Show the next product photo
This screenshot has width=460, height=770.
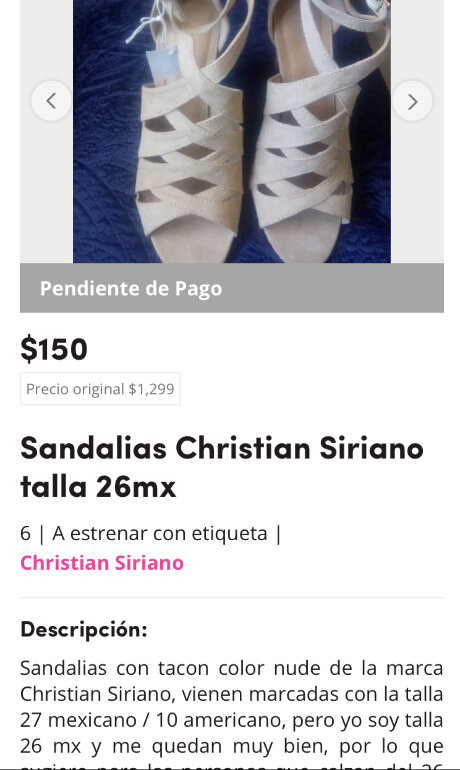tap(412, 101)
